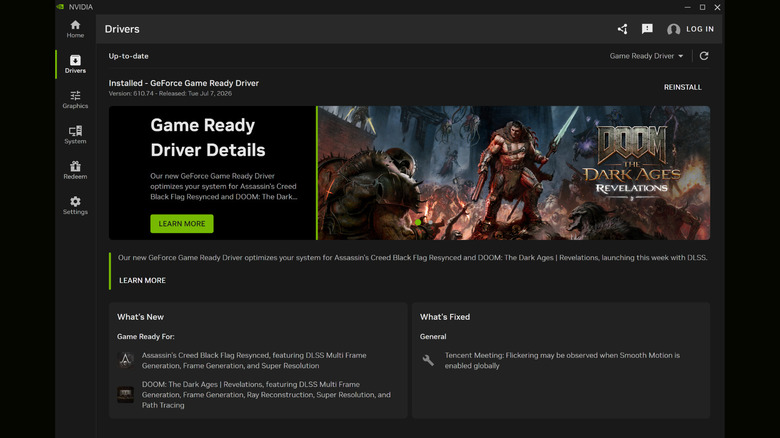The image size is (780, 438).
Task: Click the Drivers page title
Action: pos(122,29)
